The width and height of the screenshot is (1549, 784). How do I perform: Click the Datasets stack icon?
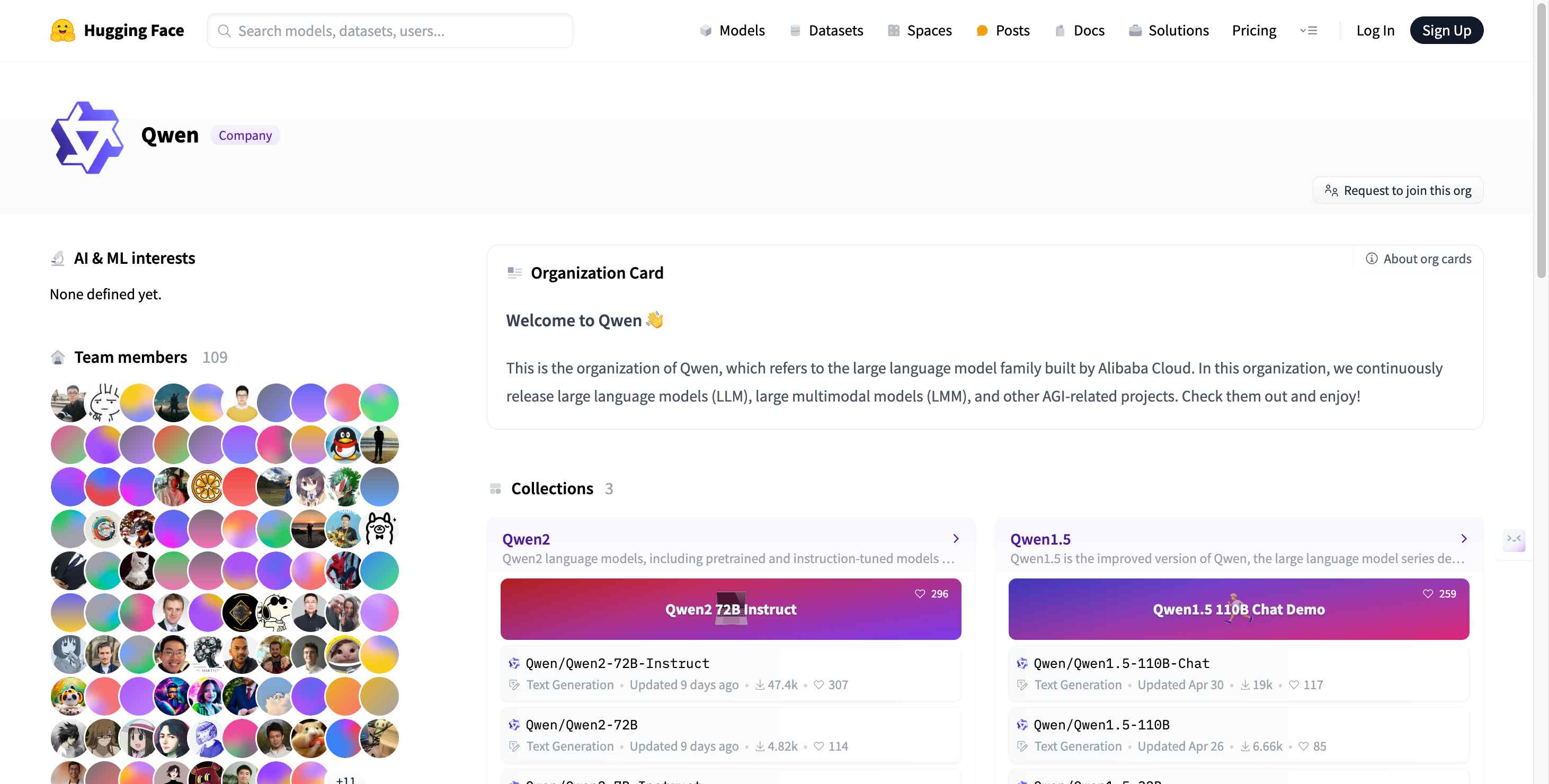pyautogui.click(x=795, y=31)
